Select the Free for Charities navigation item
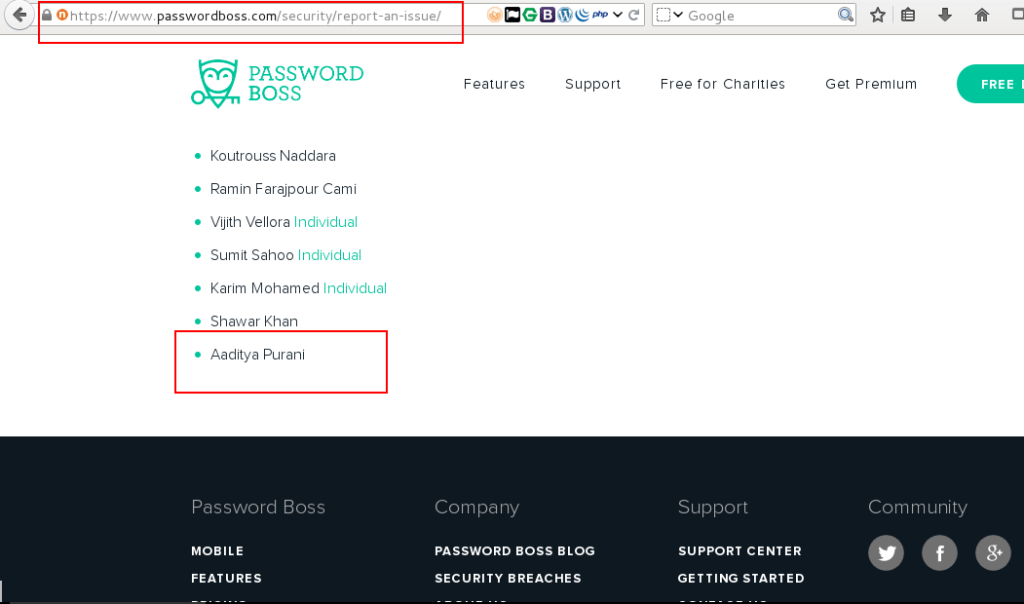The width and height of the screenshot is (1024, 604). pos(722,84)
